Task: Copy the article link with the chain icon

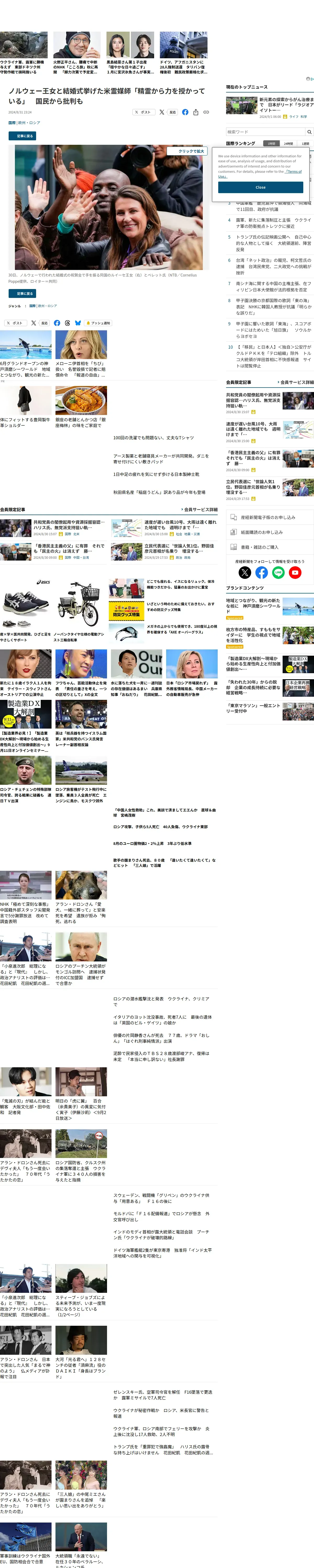Action: [206, 112]
